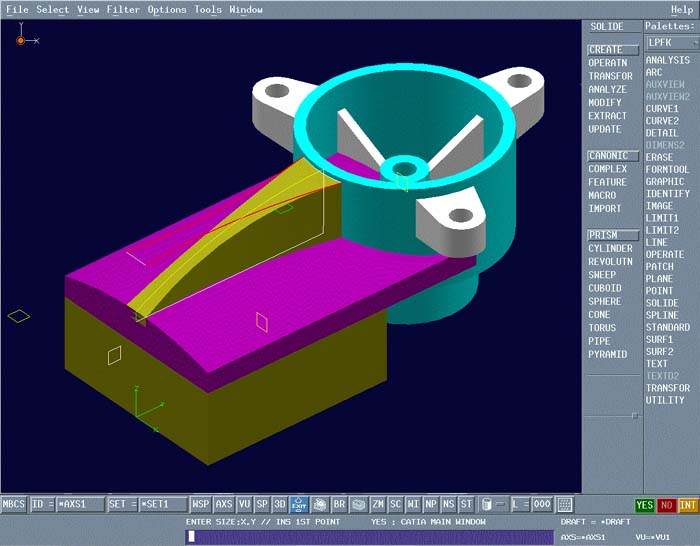Select the BR toolbar icon
Image resolution: width=700 pixels, height=546 pixels.
(340, 505)
